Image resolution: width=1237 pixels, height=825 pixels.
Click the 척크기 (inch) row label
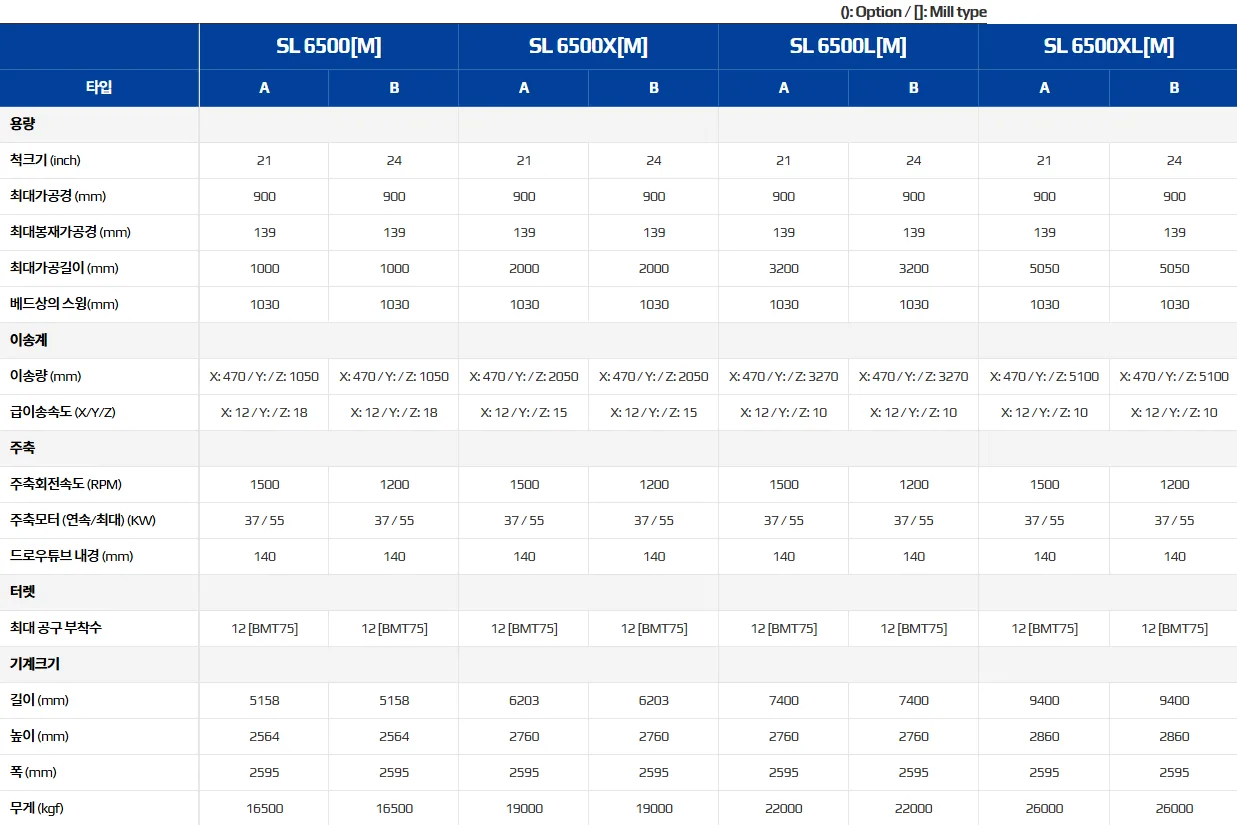tap(45, 160)
